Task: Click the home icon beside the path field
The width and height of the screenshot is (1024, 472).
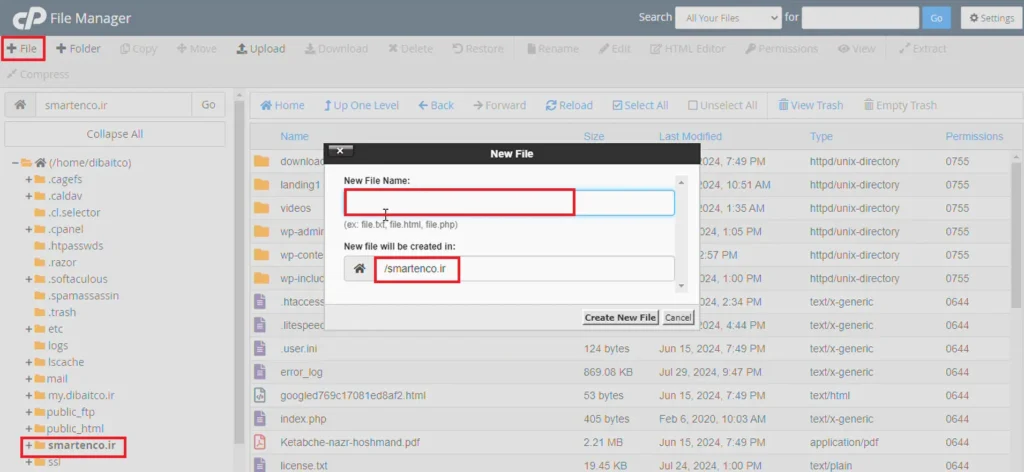Action: coord(20,104)
